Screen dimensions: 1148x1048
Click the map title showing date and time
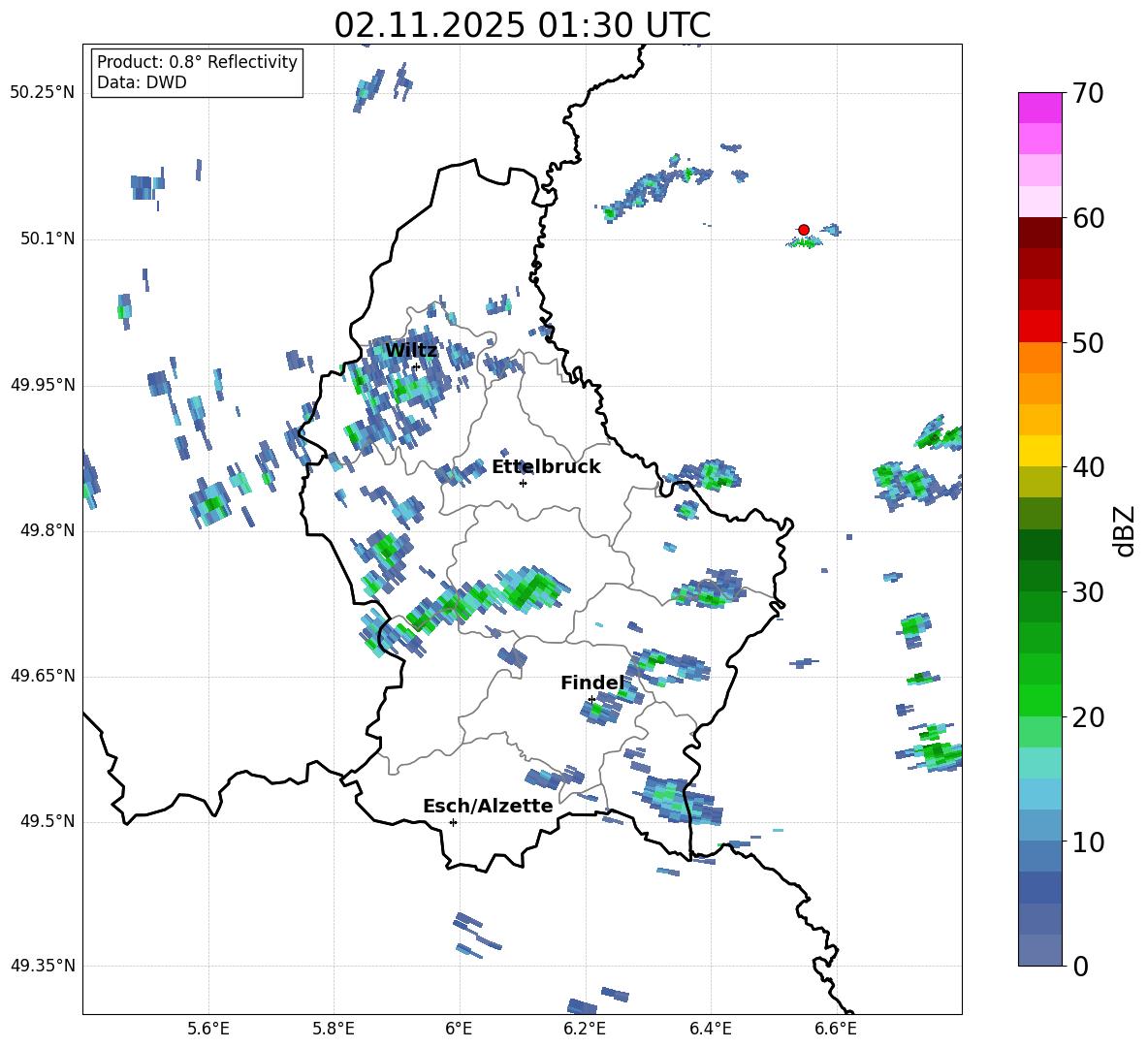point(522,25)
